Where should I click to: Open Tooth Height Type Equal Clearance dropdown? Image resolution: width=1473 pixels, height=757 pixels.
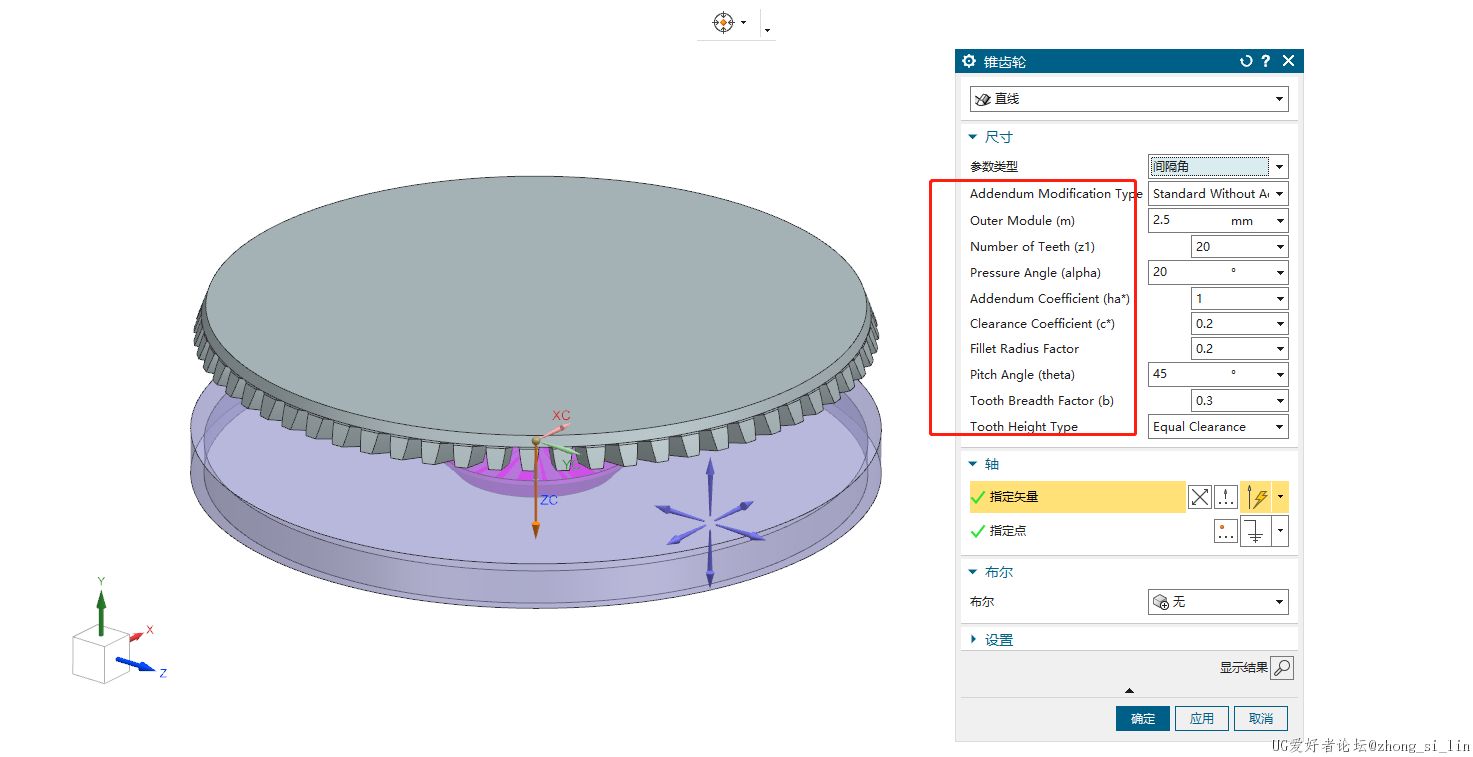click(1218, 426)
